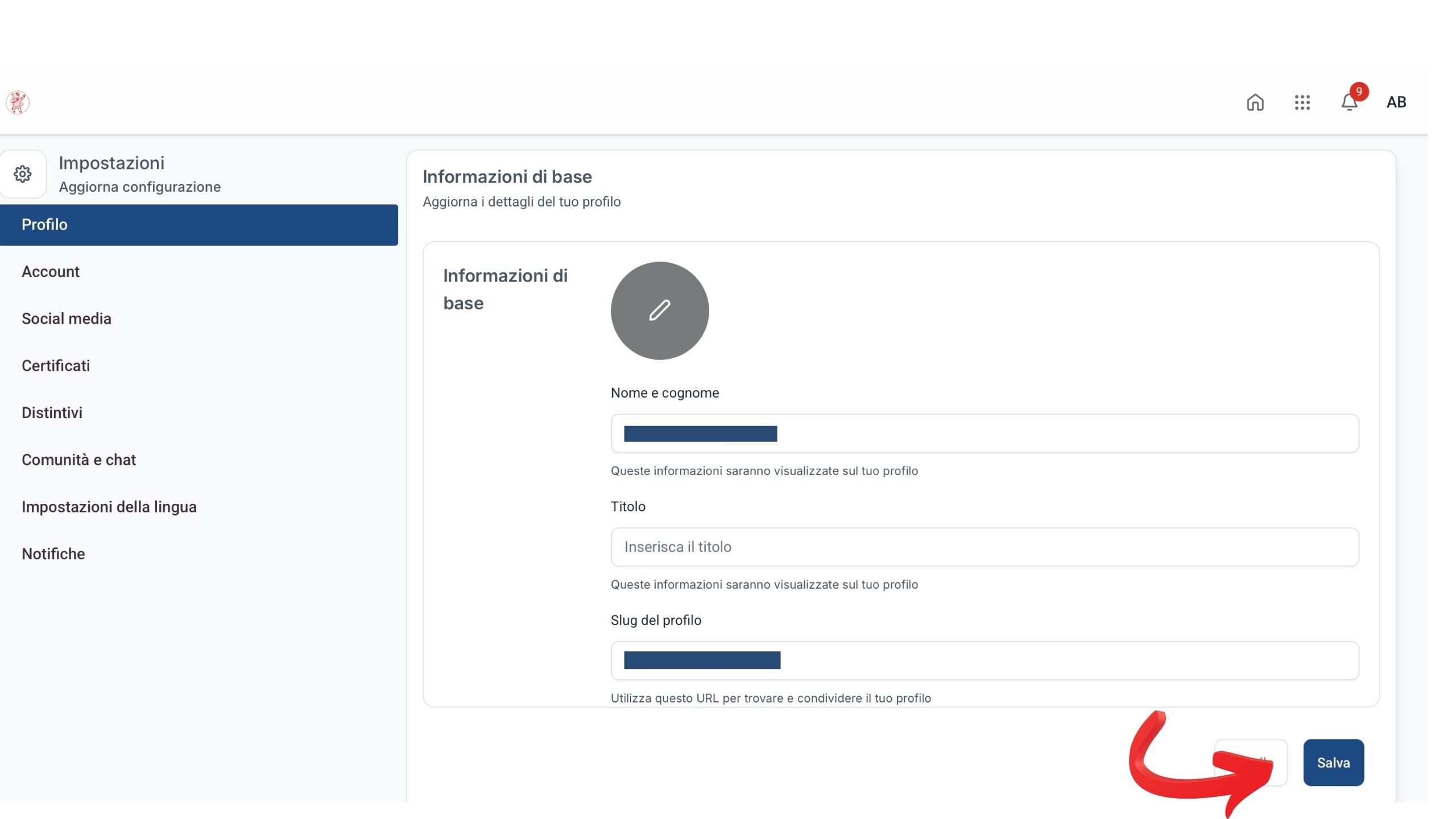Click the 'Aggiorna configurazione' subtitle

(x=140, y=187)
